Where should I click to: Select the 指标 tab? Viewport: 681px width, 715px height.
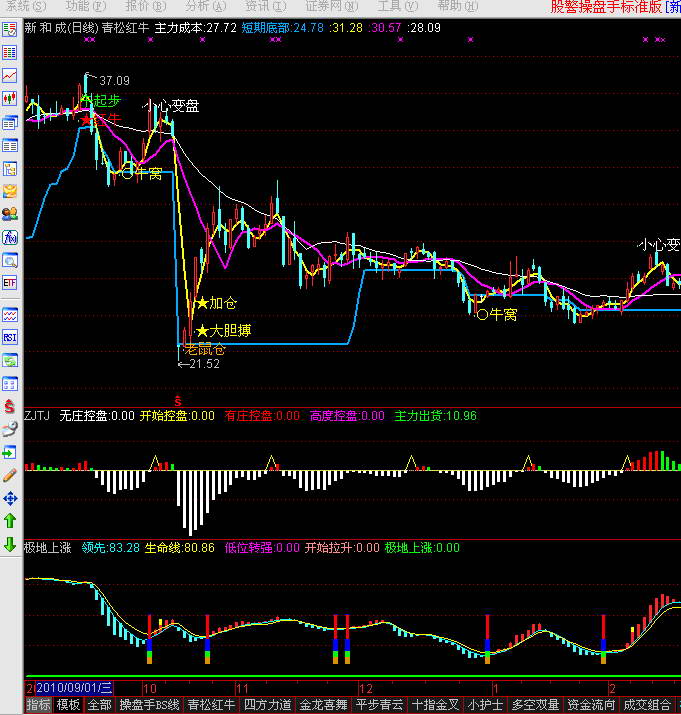coord(38,705)
